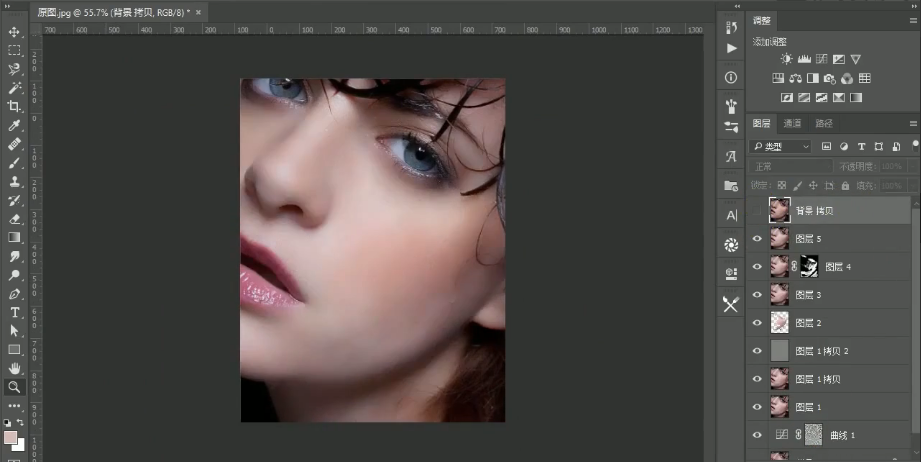This screenshot has width=921, height=462.
Task: Show the 背景 拷贝 layer
Action: (757, 210)
